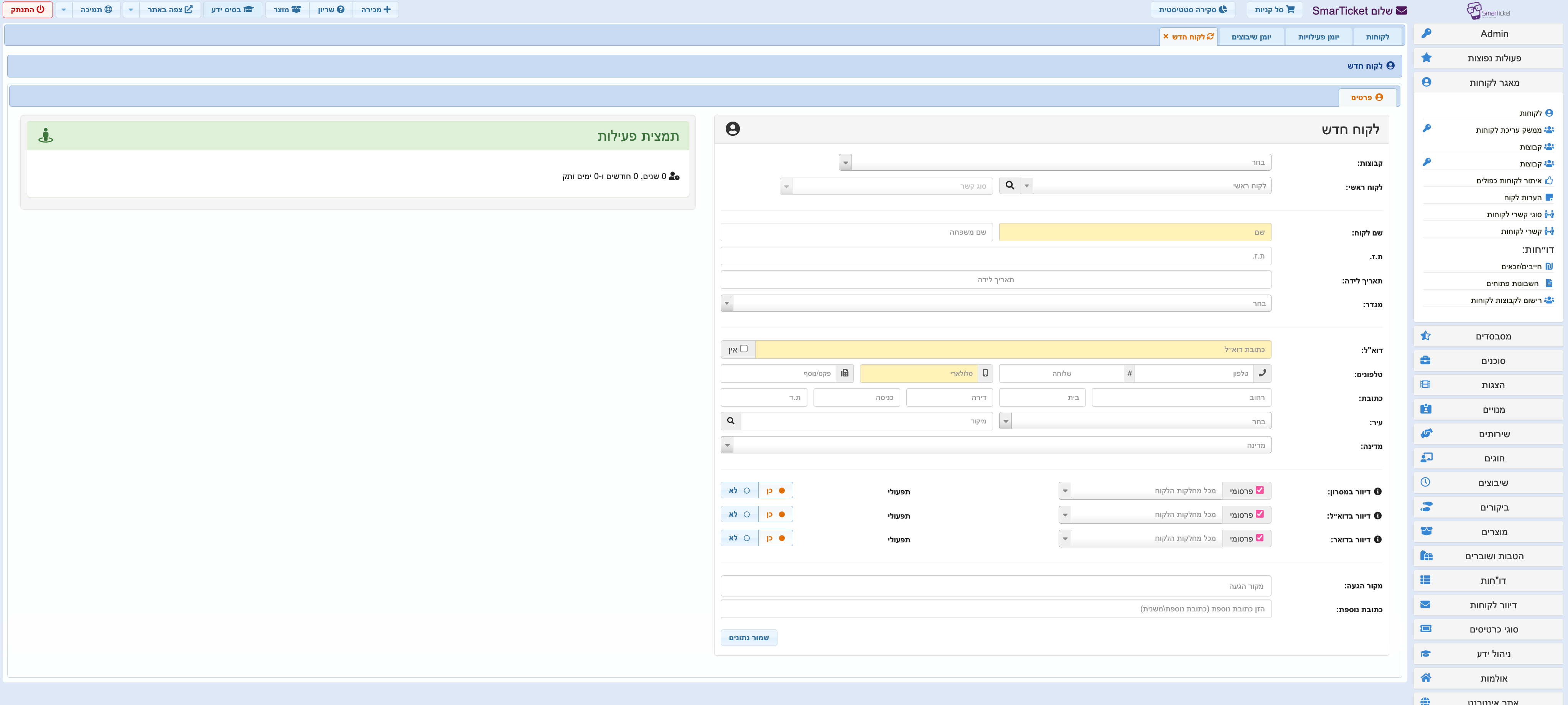Open לכל מחלקות הלקוח dropdown in דיוור בדואר row
The image size is (1568, 705).
coord(1141,538)
